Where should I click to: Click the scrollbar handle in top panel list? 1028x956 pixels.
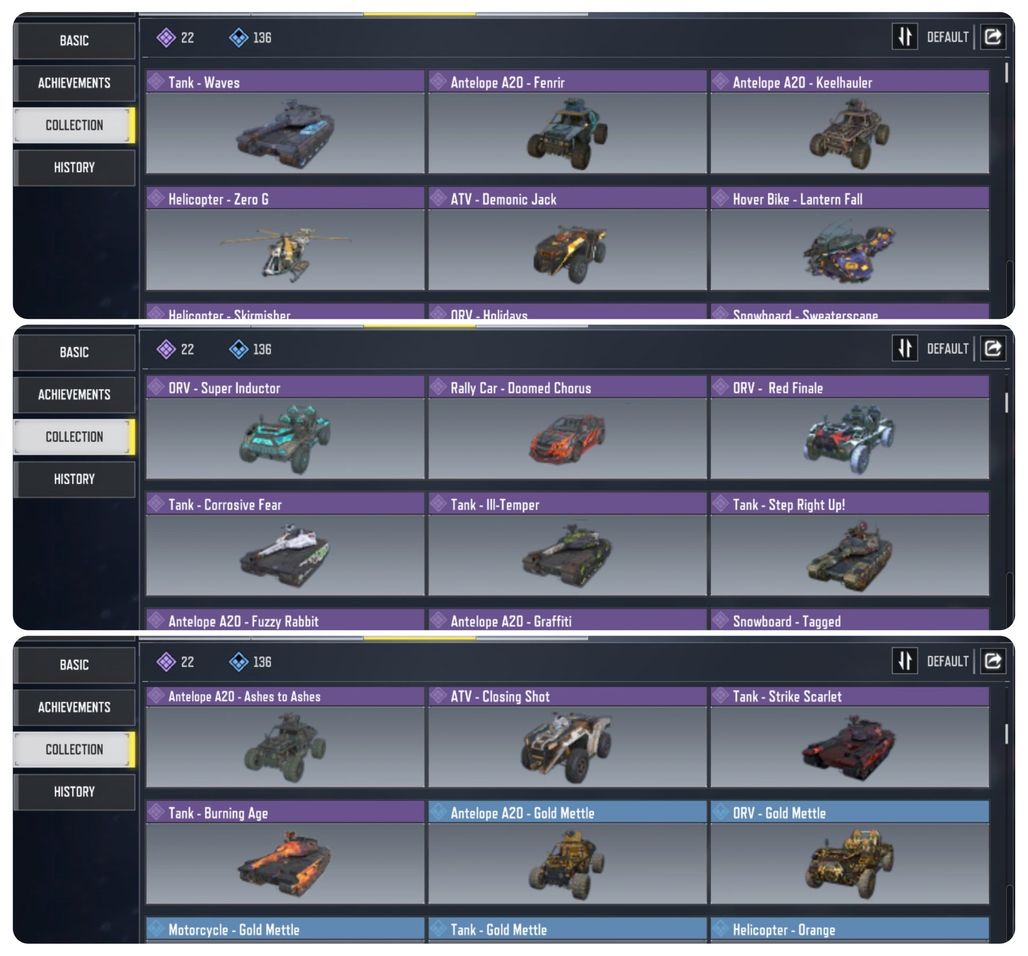click(1006, 72)
